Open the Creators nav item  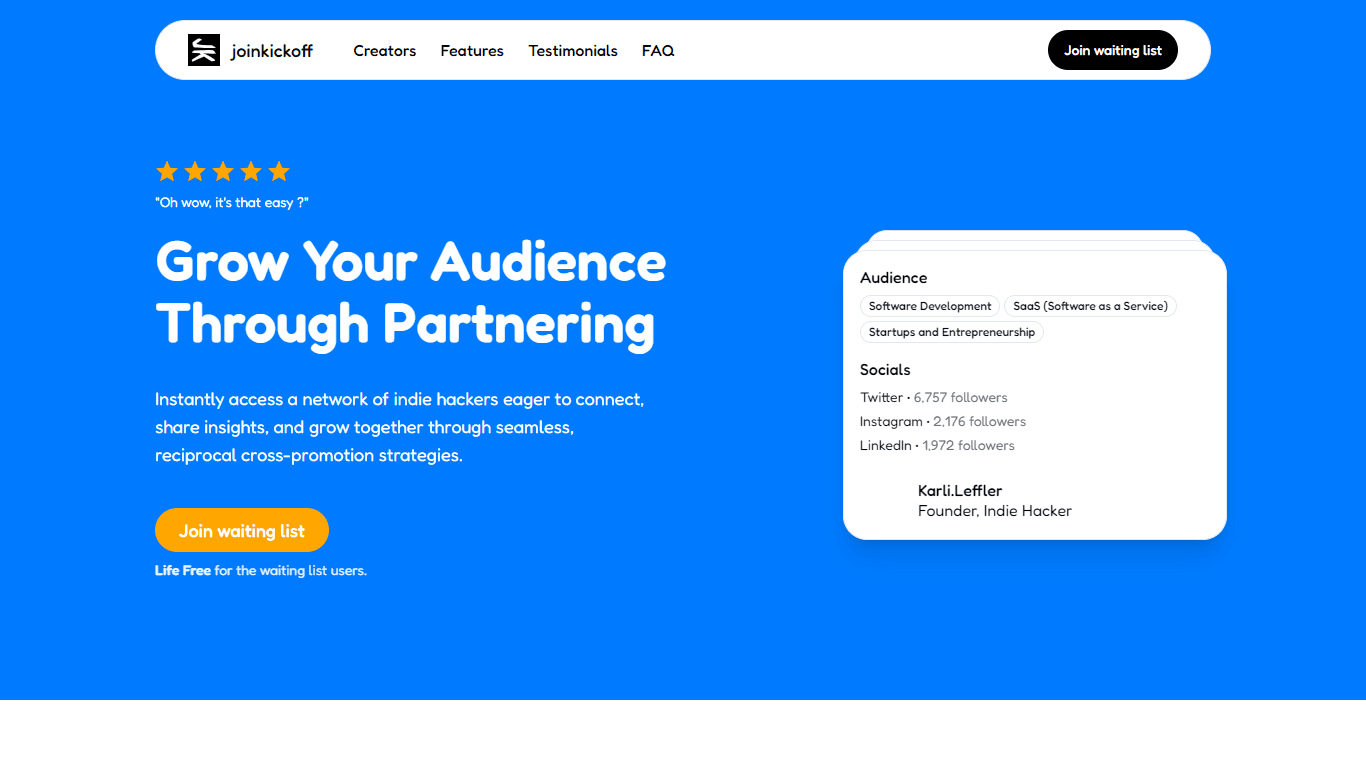[x=385, y=51]
